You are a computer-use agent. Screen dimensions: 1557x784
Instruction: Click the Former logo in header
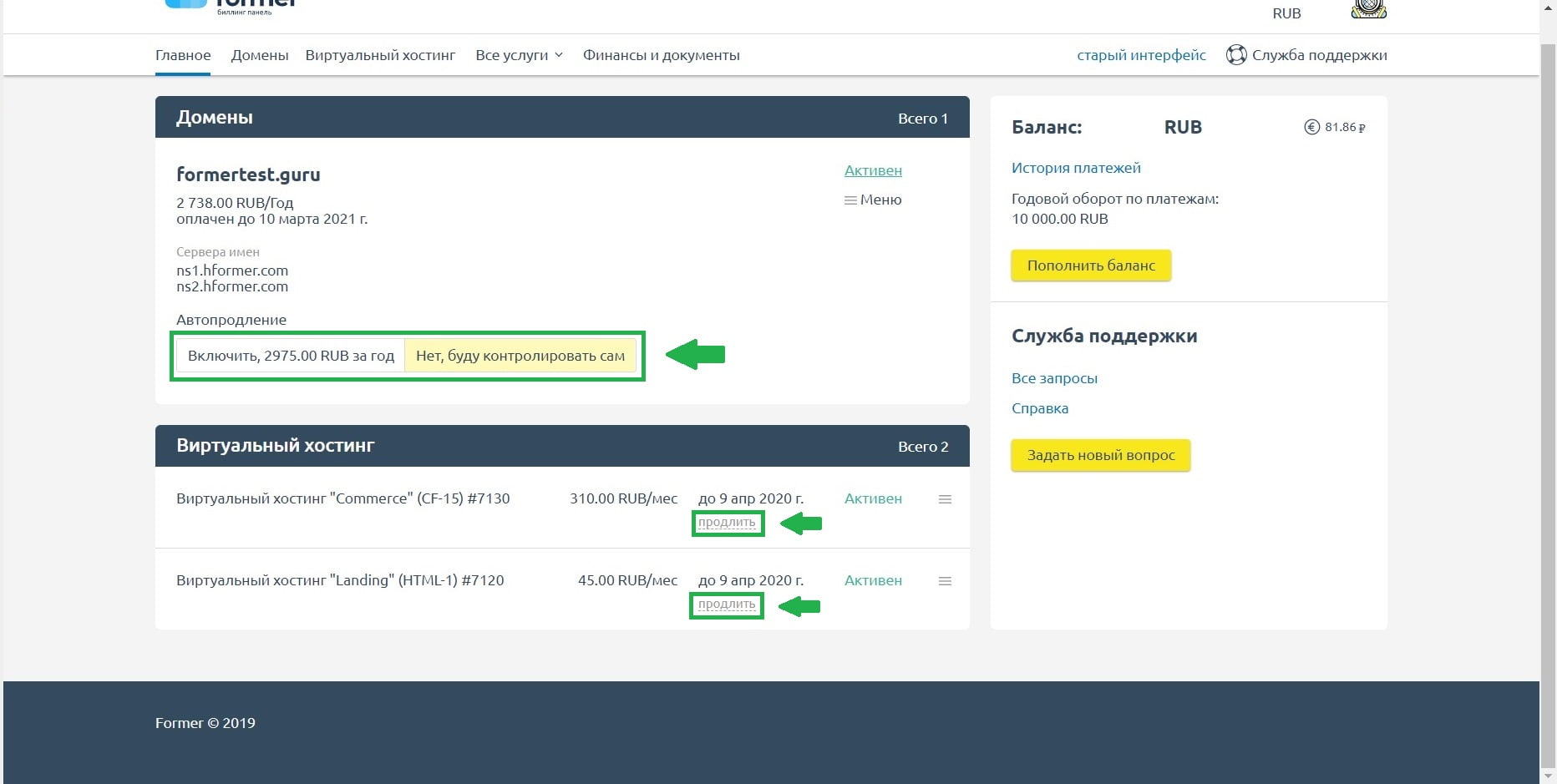pyautogui.click(x=230, y=5)
